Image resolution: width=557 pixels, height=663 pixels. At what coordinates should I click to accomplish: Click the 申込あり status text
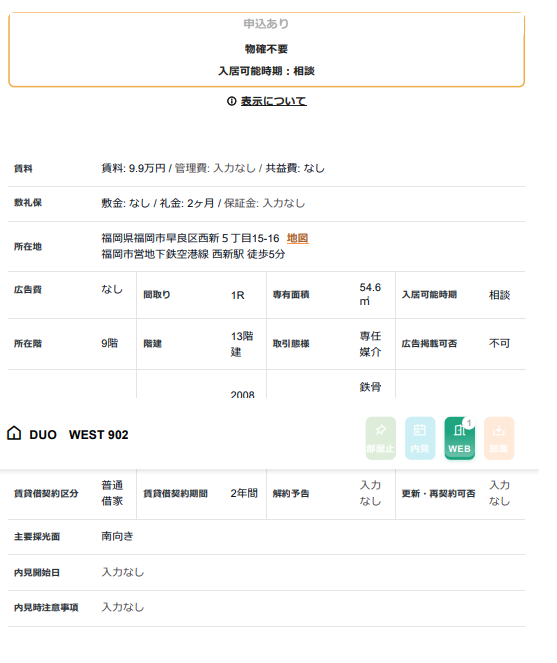point(266,24)
